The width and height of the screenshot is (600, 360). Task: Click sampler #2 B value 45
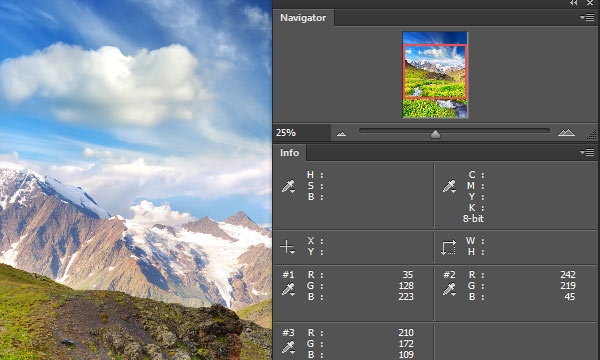point(570,297)
